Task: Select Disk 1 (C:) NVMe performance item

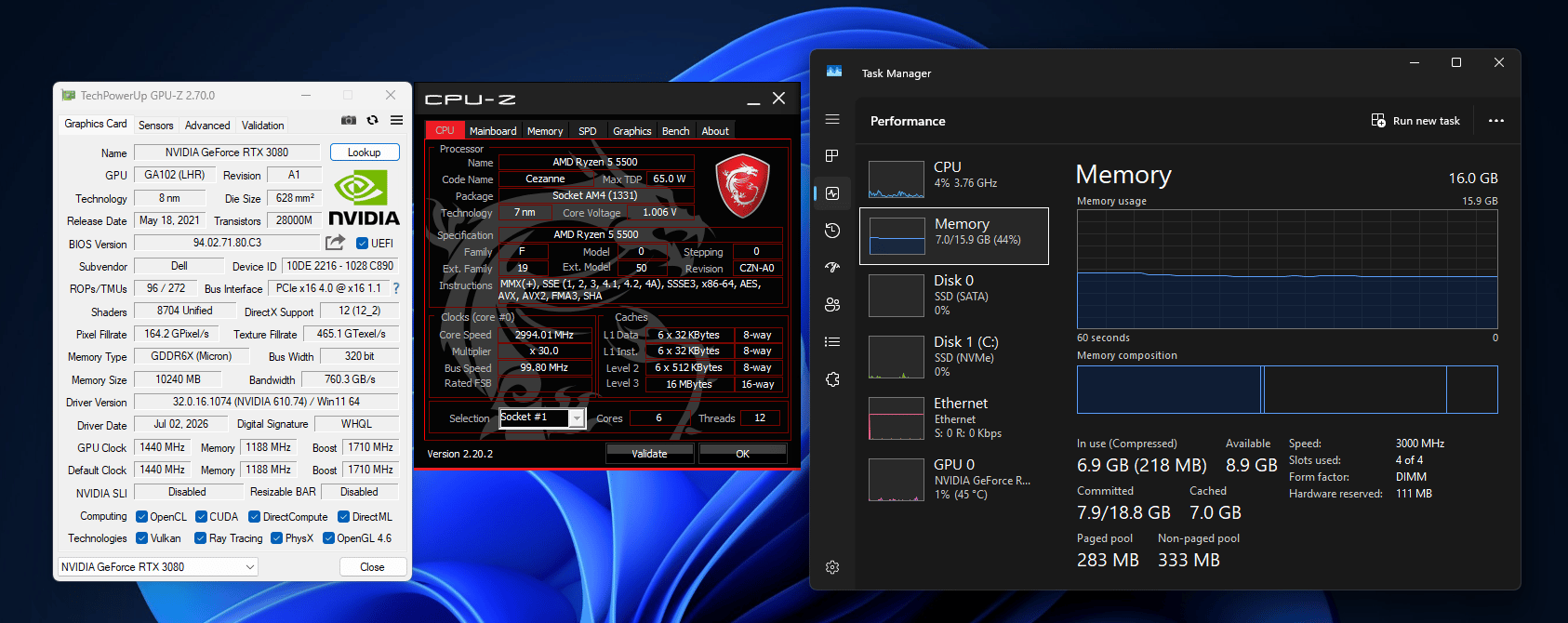Action: coord(954,356)
